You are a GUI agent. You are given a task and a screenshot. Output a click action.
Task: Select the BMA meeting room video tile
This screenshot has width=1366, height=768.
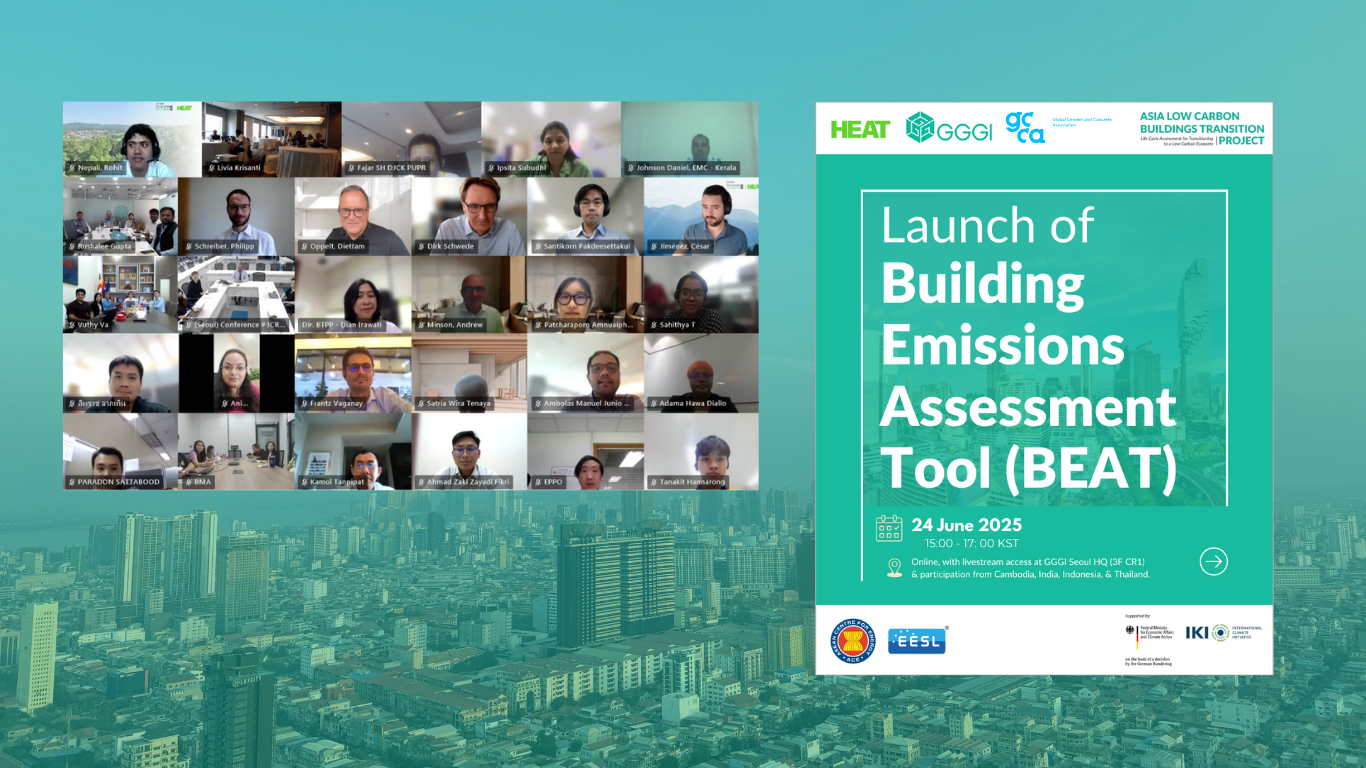coord(236,450)
